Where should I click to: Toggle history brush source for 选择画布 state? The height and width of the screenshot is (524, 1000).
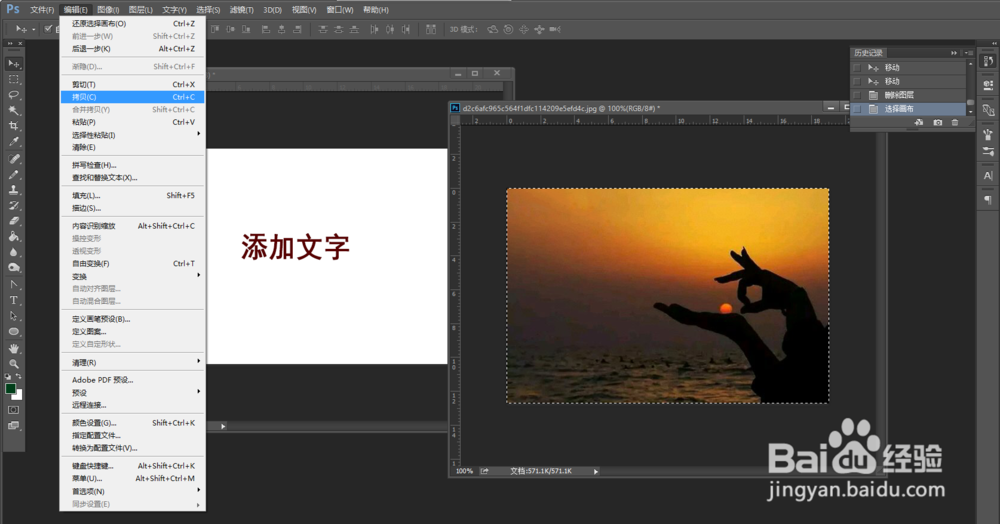click(857, 109)
